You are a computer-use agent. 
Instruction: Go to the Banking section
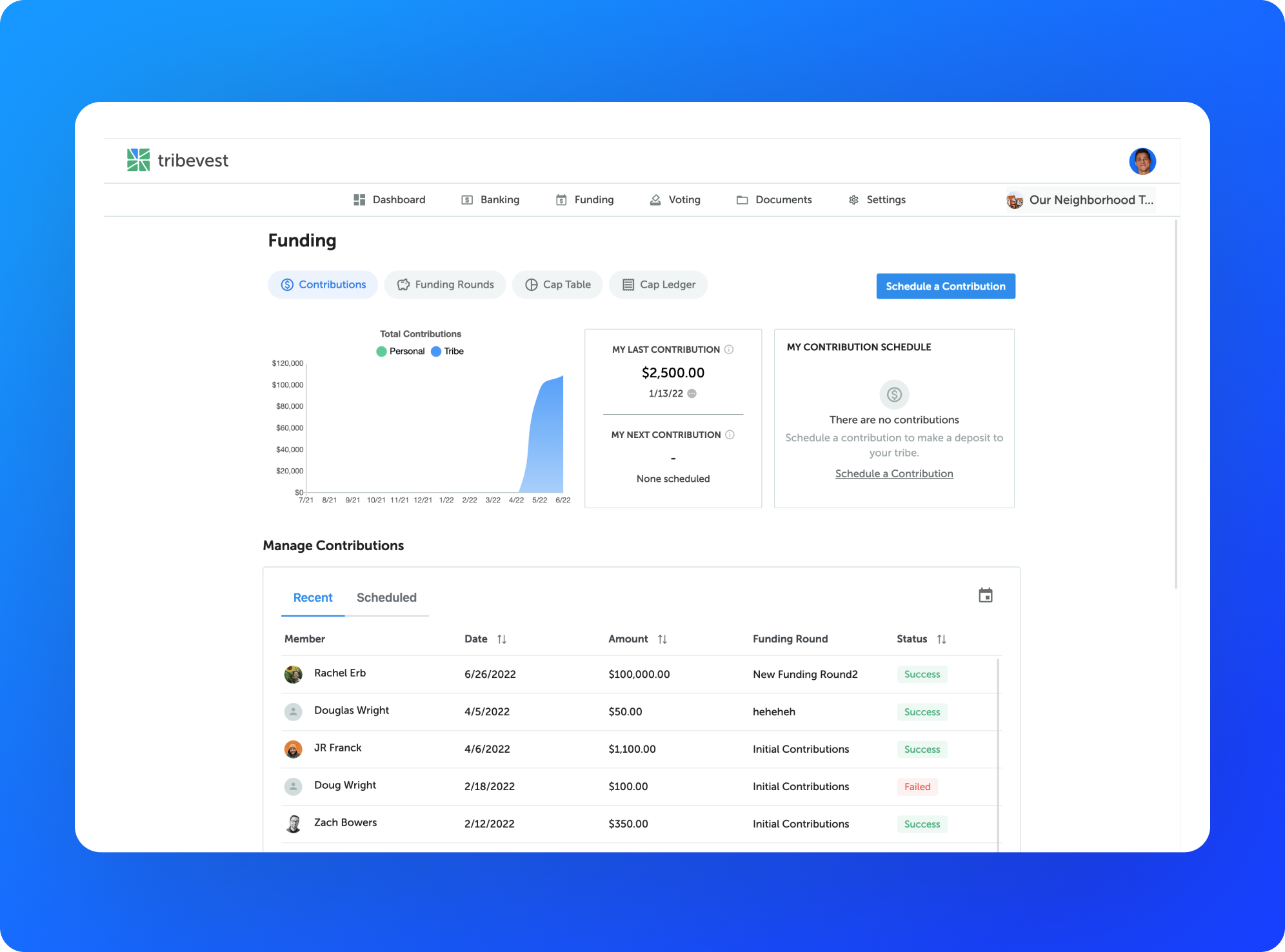pyautogui.click(x=490, y=200)
